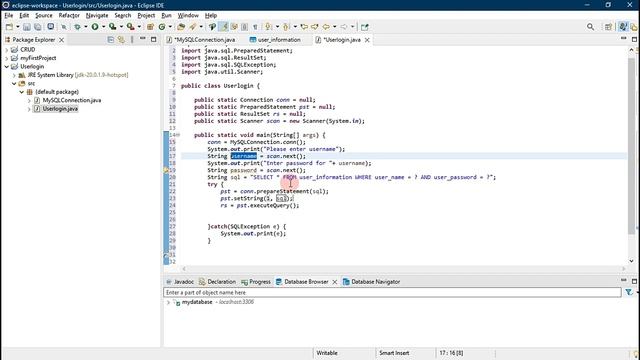The image size is (640, 360).
Task: Click the Database Browser filter icon
Action: [629, 292]
